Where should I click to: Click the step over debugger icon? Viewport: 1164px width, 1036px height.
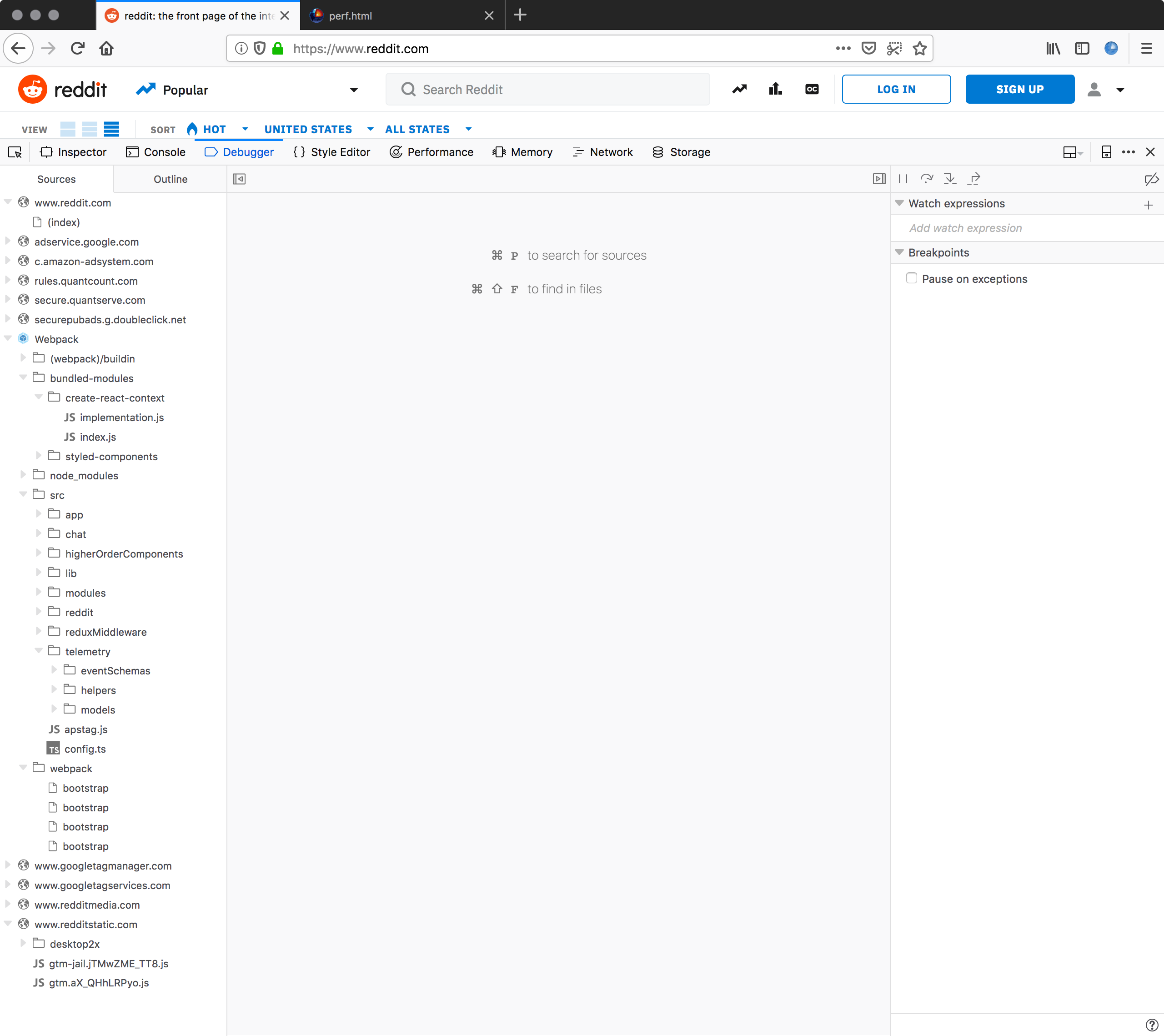[x=927, y=179]
